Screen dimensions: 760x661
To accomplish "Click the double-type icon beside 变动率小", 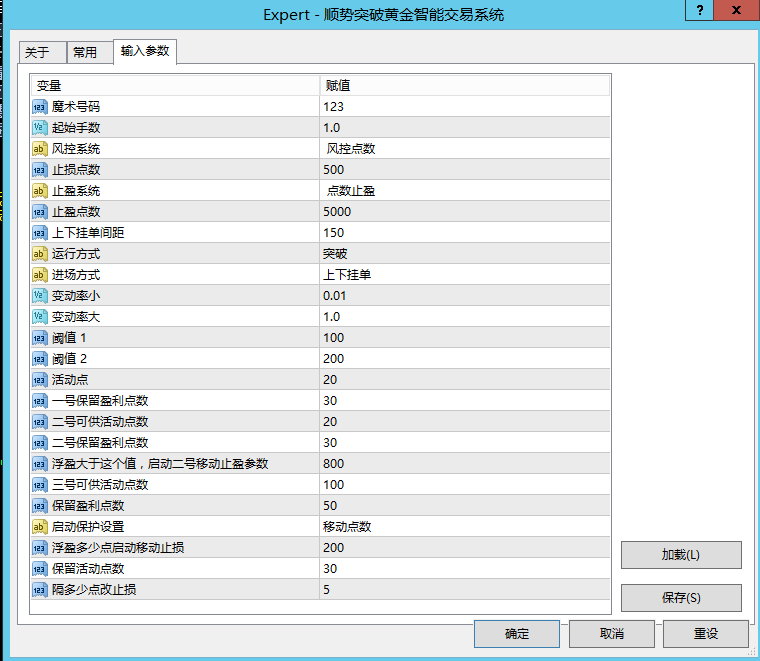I will 40,296.
